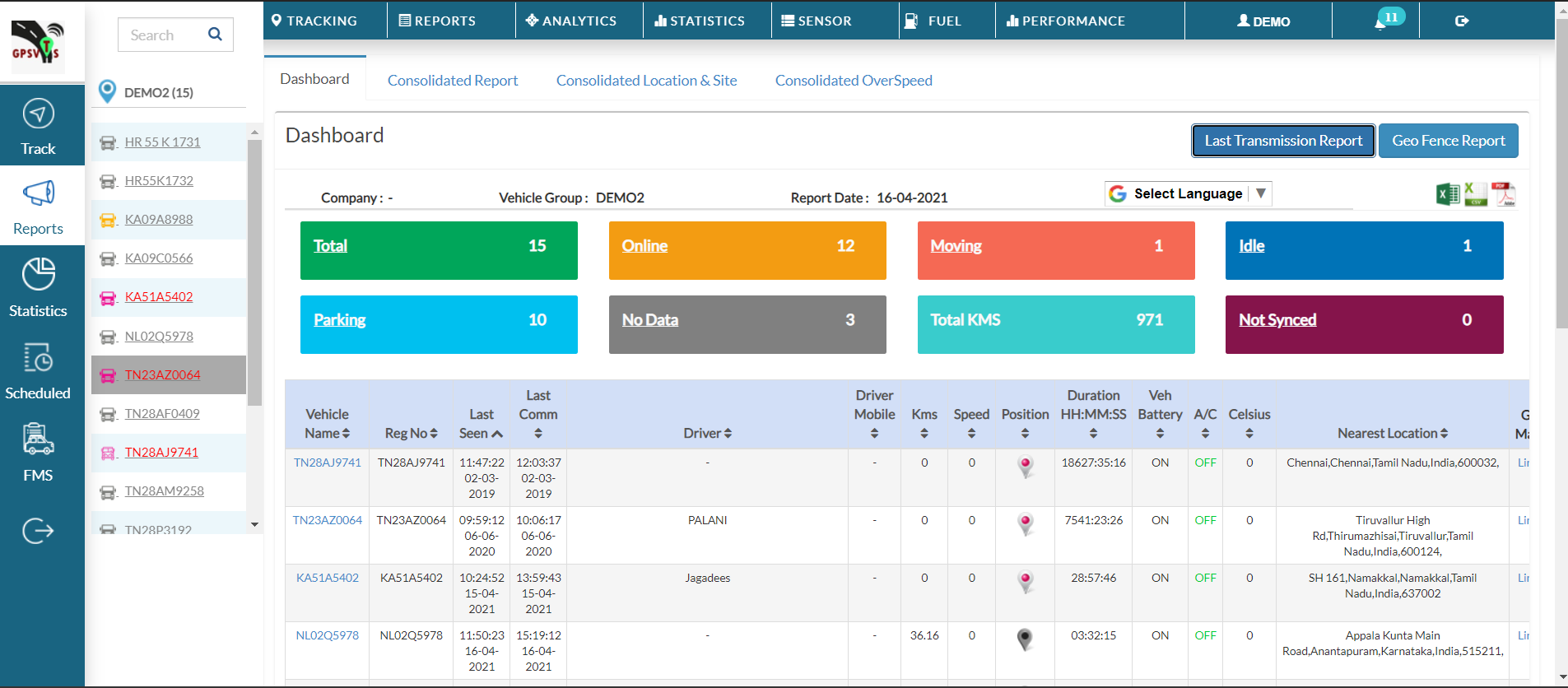1568x688 pixels.
Task: Switch to Consolidated Location & Site tab
Action: (x=647, y=80)
